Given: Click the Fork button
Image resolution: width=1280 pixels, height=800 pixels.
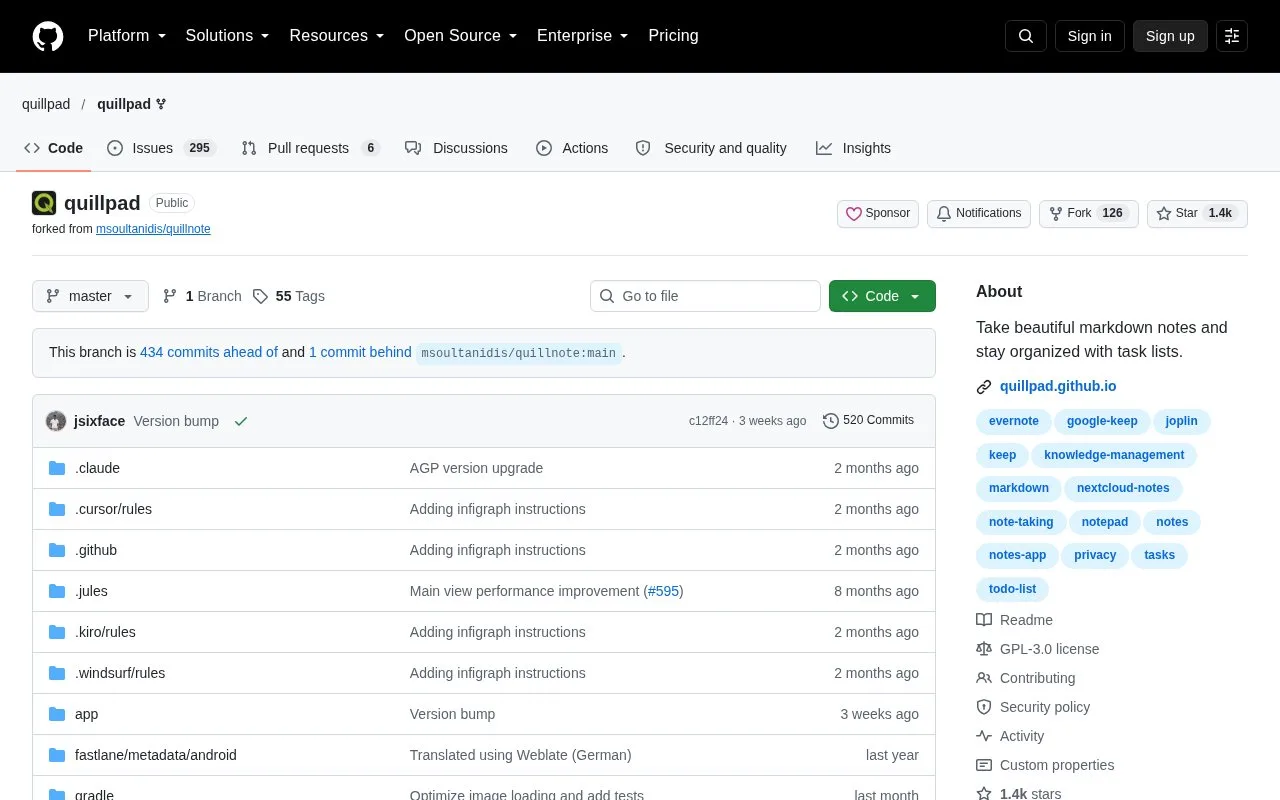Looking at the screenshot, I should (x=1089, y=213).
